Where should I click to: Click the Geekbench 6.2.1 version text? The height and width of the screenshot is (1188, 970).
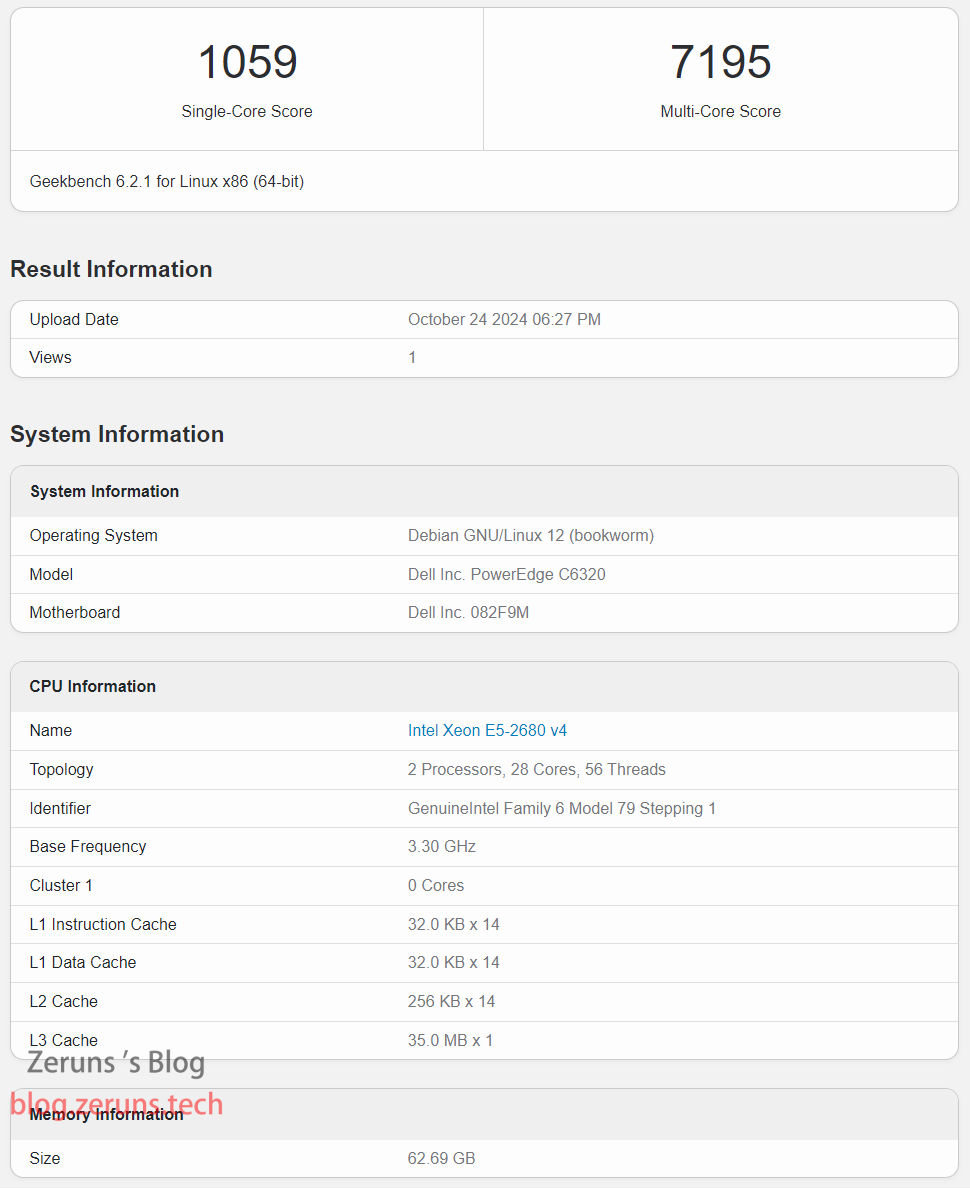pyautogui.click(x=167, y=182)
